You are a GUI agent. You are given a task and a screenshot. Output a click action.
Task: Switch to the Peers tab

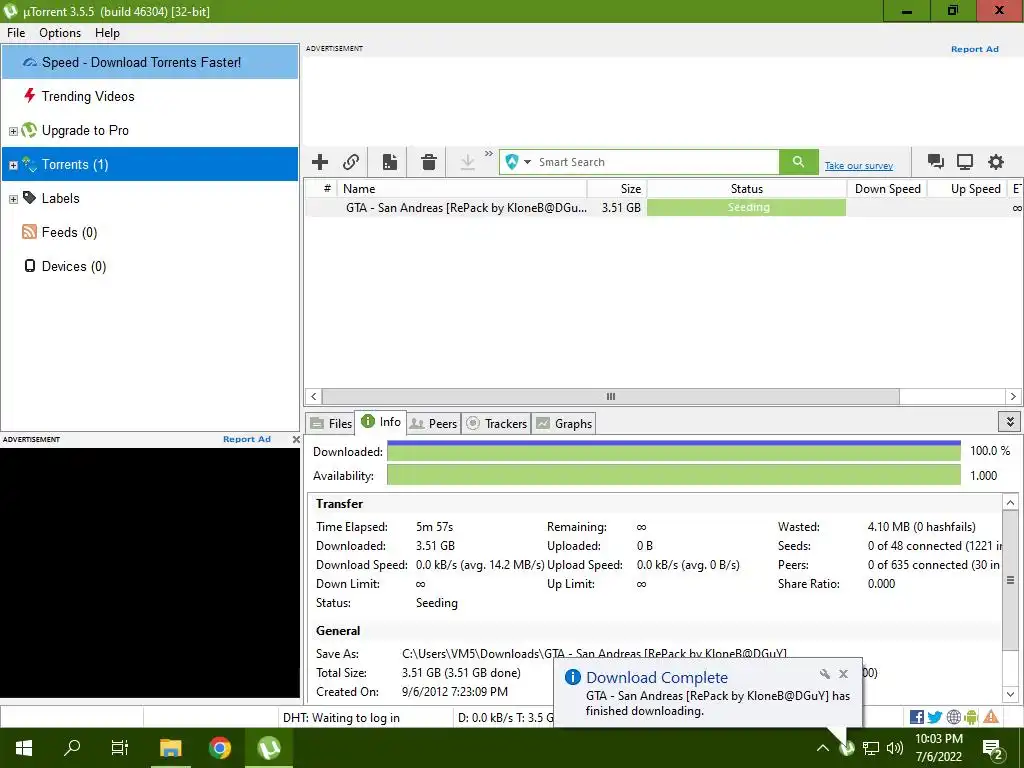tap(433, 423)
